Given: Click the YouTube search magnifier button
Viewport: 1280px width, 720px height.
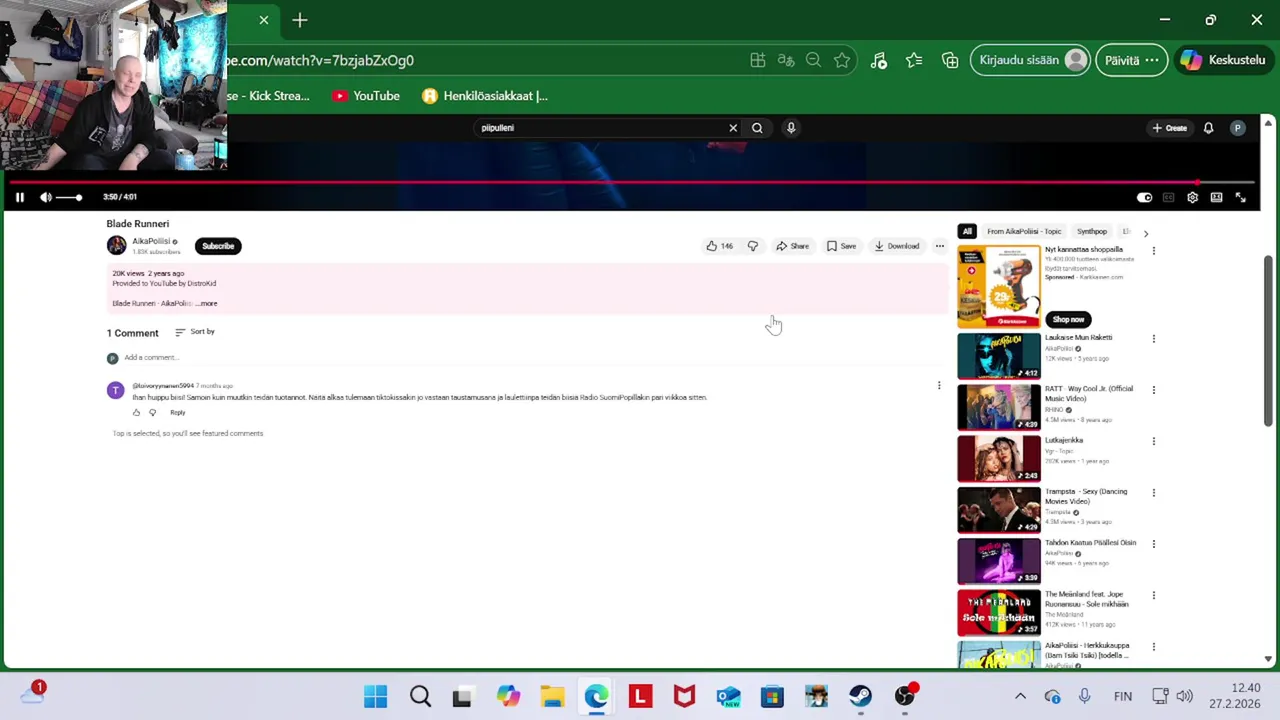Looking at the screenshot, I should pos(757,128).
